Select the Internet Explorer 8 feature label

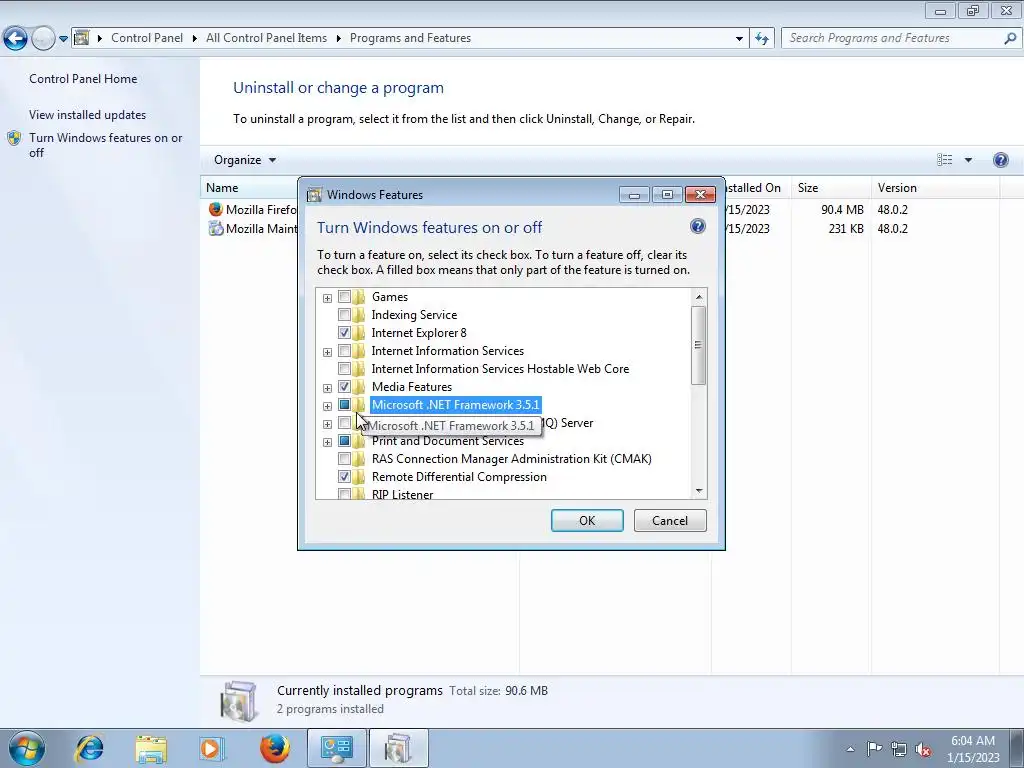coord(419,333)
